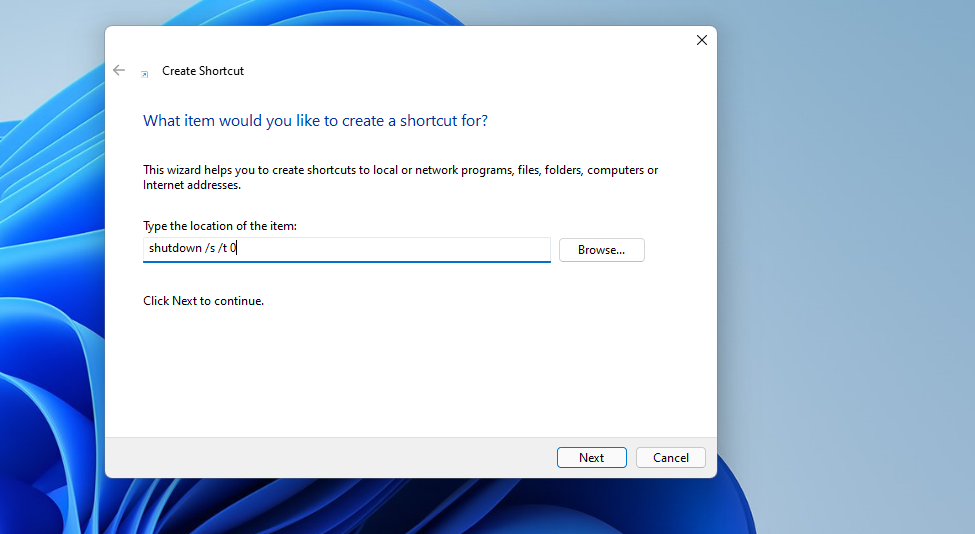This screenshot has width=975, height=534.
Task: Click the shortcut icon beside Create Shortcut
Action: click(x=144, y=74)
